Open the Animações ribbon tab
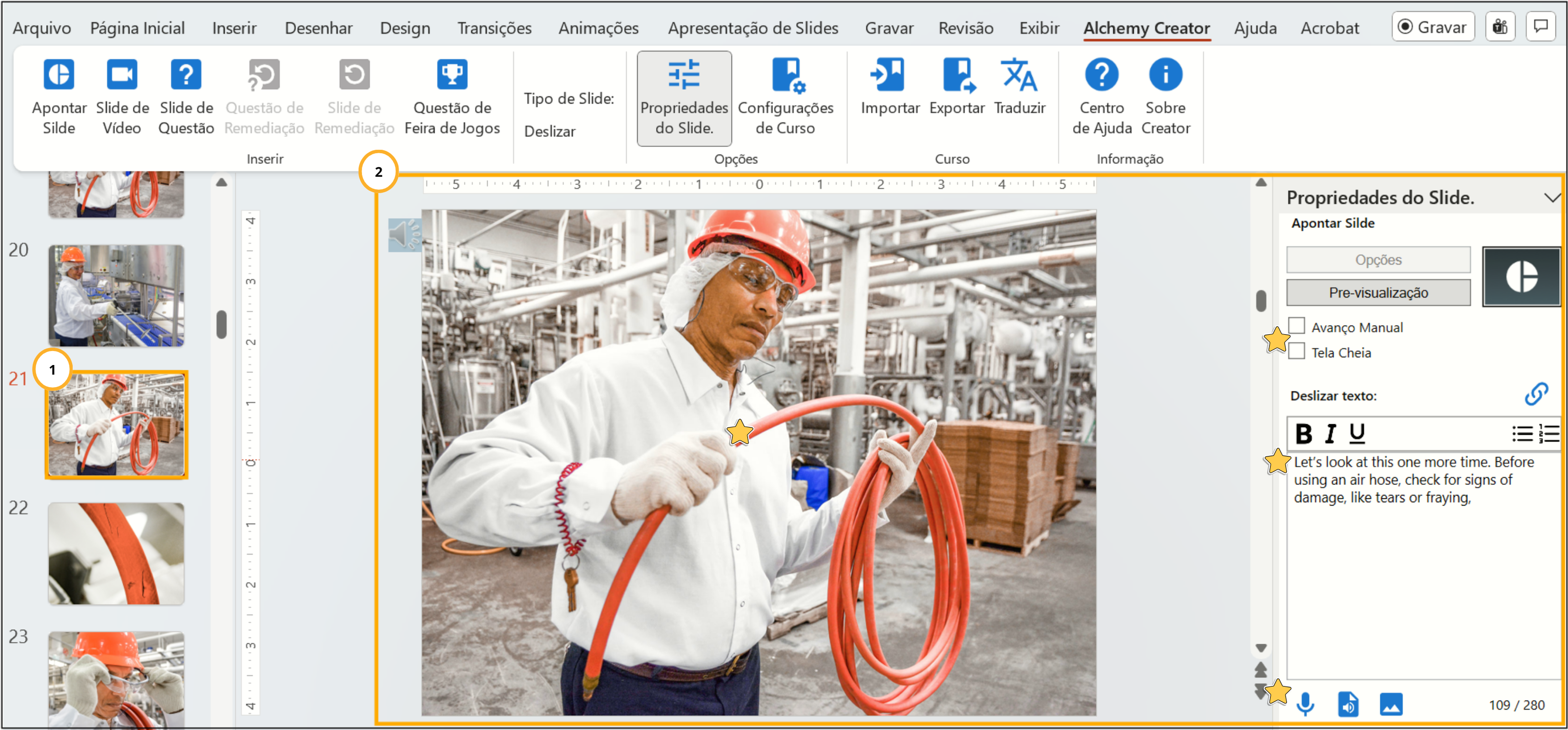The image size is (1568, 730). click(x=598, y=28)
